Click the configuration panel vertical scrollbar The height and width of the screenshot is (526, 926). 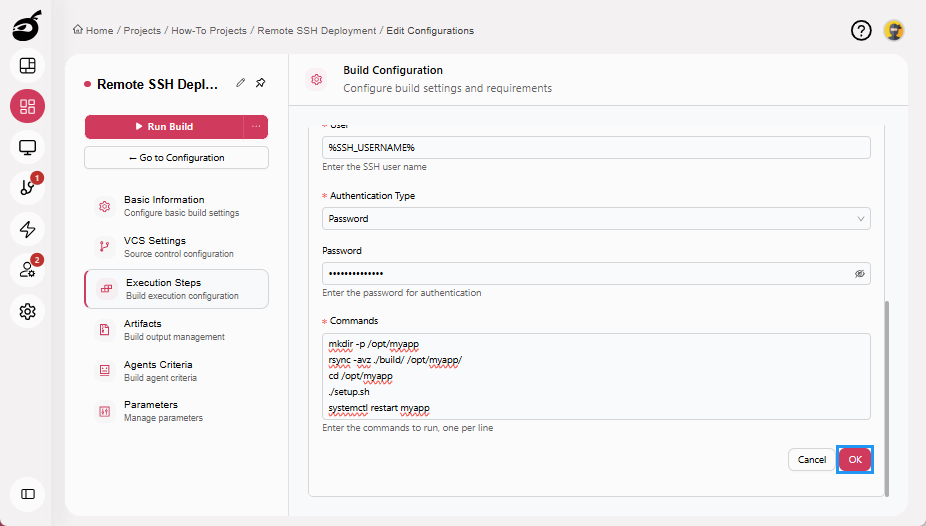pyautogui.click(x=886, y=397)
